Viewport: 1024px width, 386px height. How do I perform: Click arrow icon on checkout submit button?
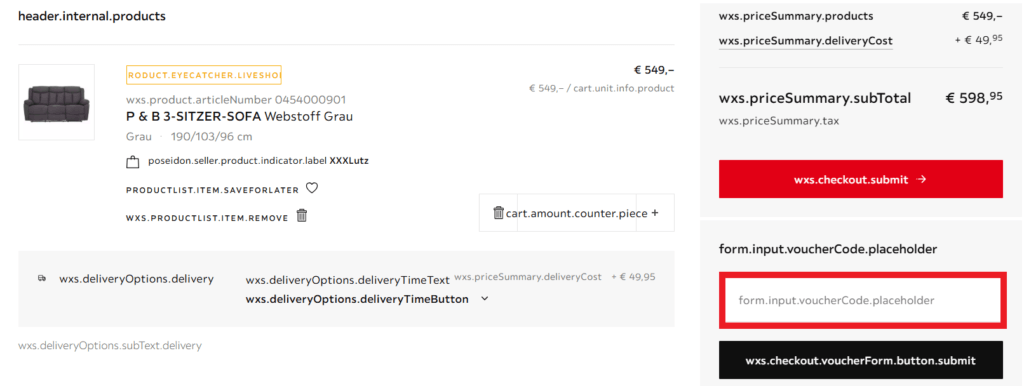tap(921, 179)
